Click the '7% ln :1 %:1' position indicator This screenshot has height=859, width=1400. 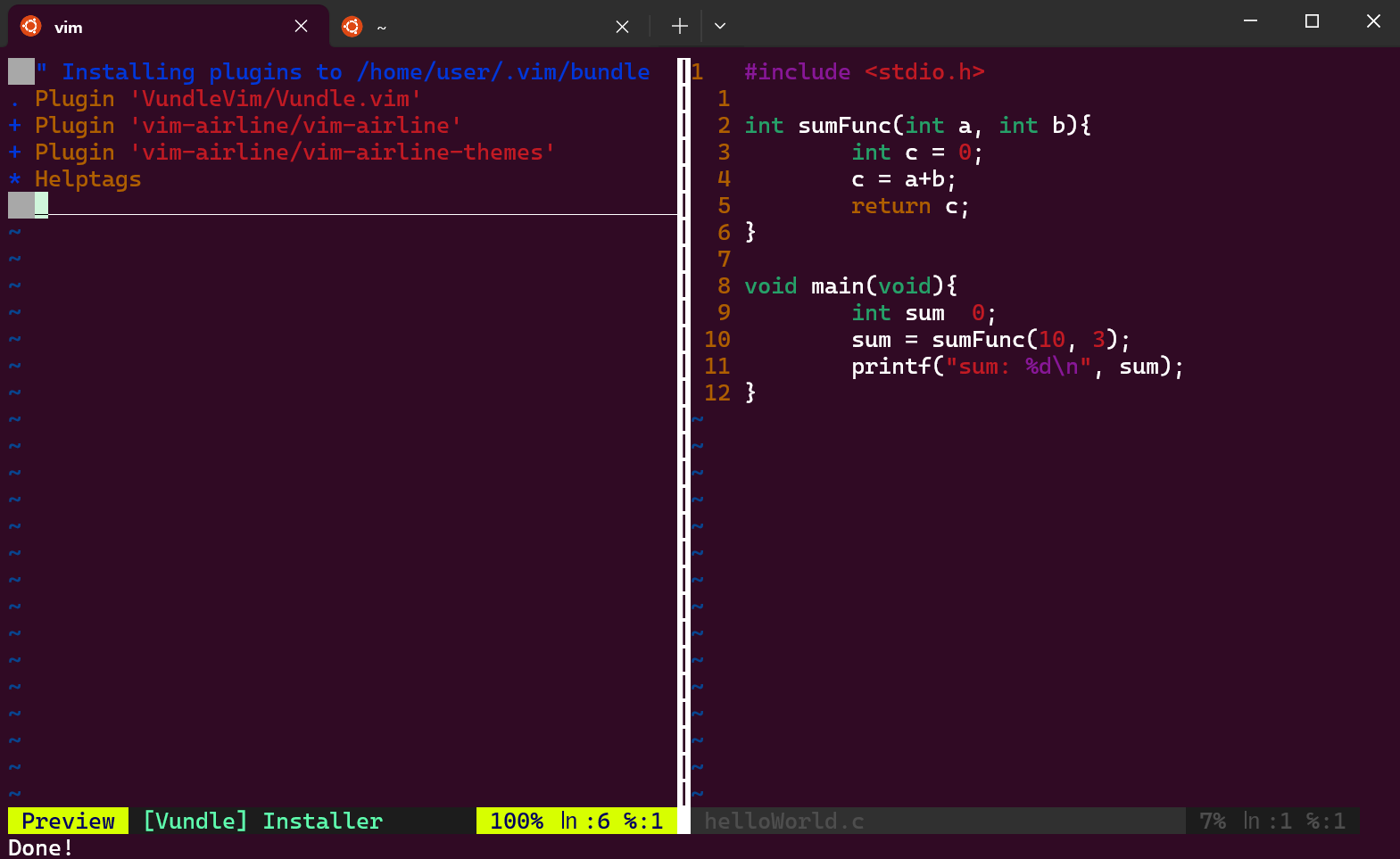coord(1272,821)
